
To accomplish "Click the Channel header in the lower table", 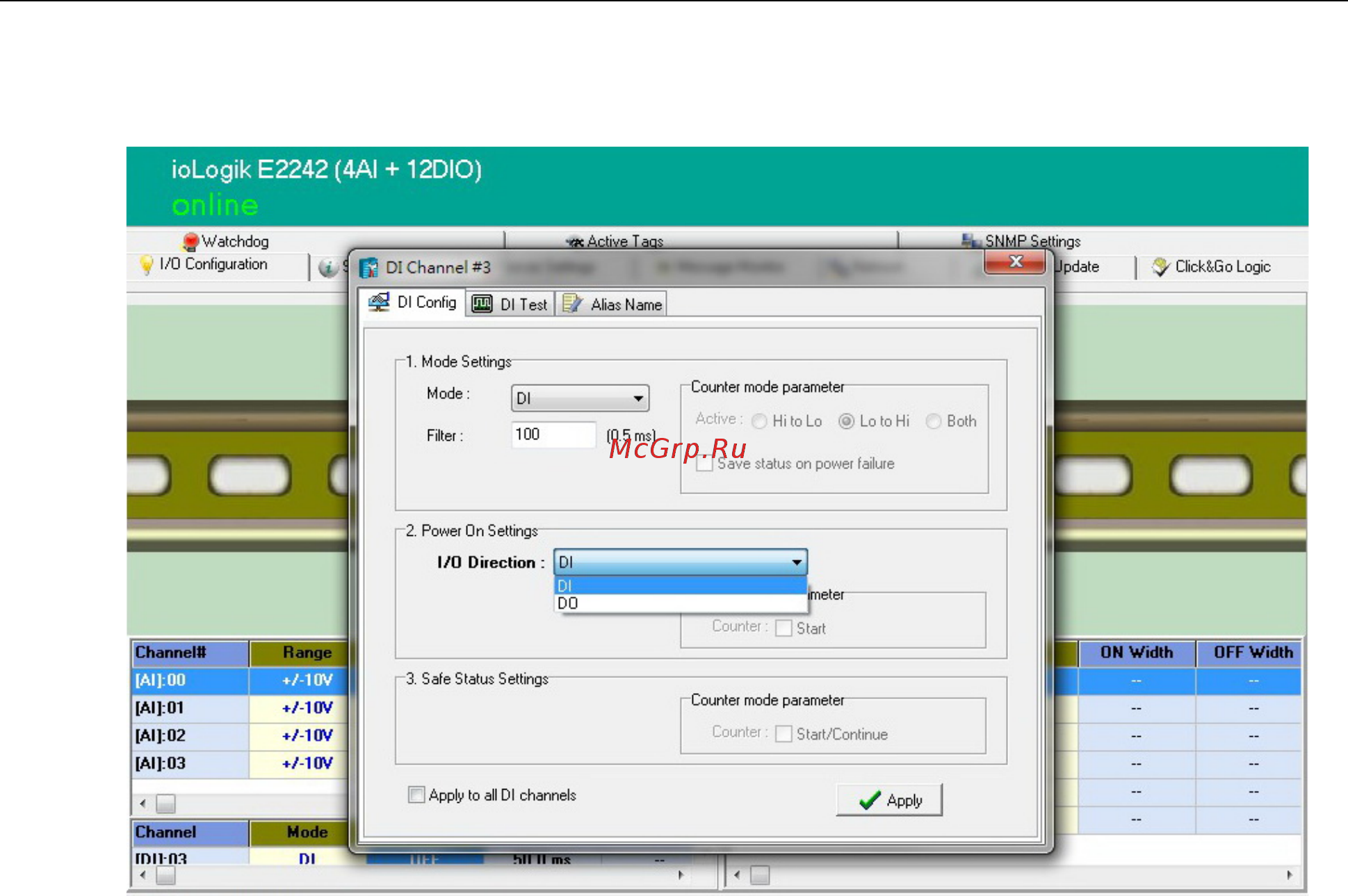I will pyautogui.click(x=190, y=832).
